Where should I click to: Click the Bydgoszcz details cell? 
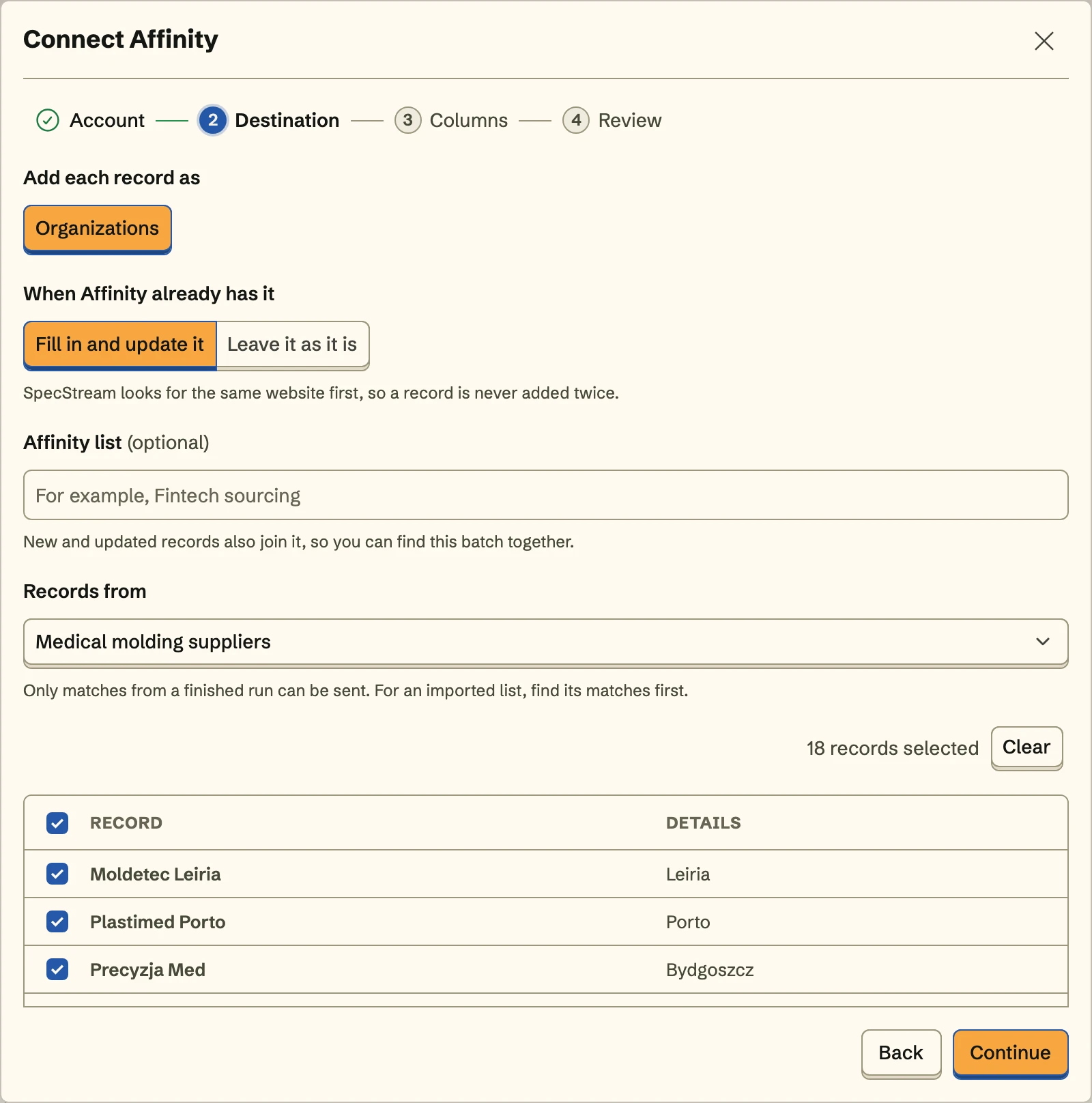point(710,970)
